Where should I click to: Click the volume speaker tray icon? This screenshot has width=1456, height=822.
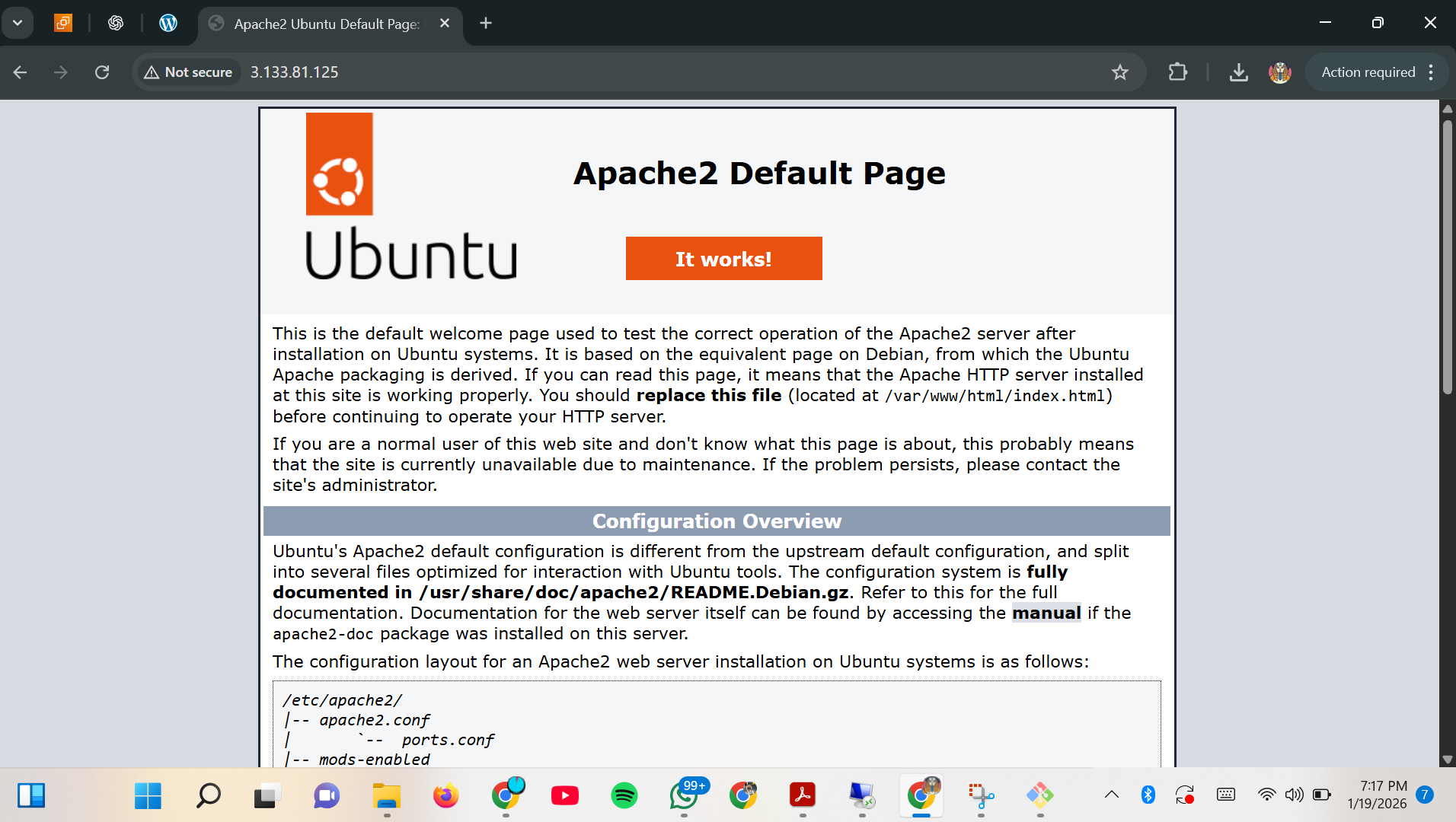coord(1294,795)
